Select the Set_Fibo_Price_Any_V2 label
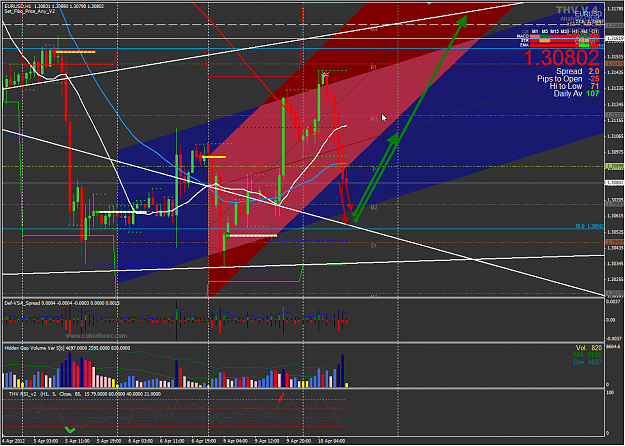 [x=29, y=11]
